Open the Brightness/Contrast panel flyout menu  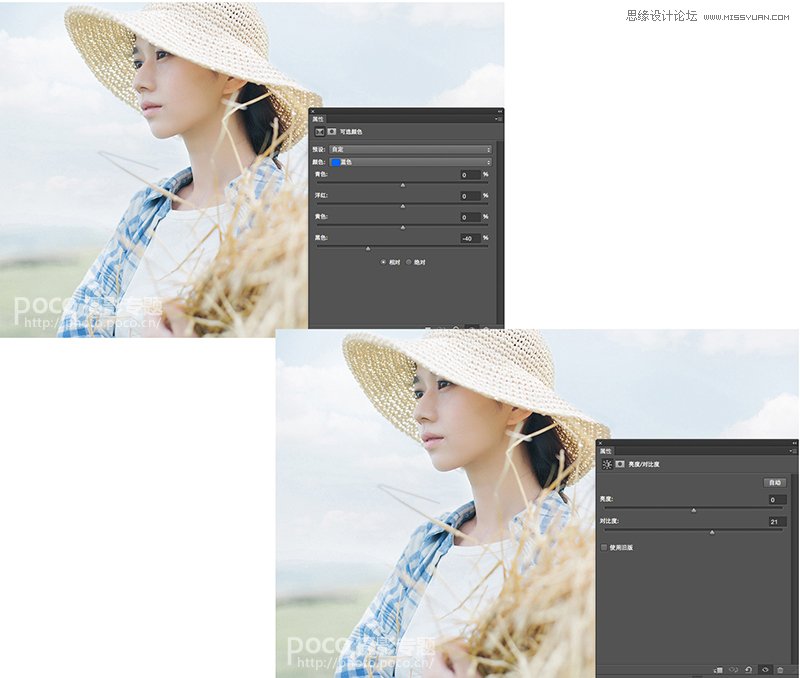pos(793,451)
